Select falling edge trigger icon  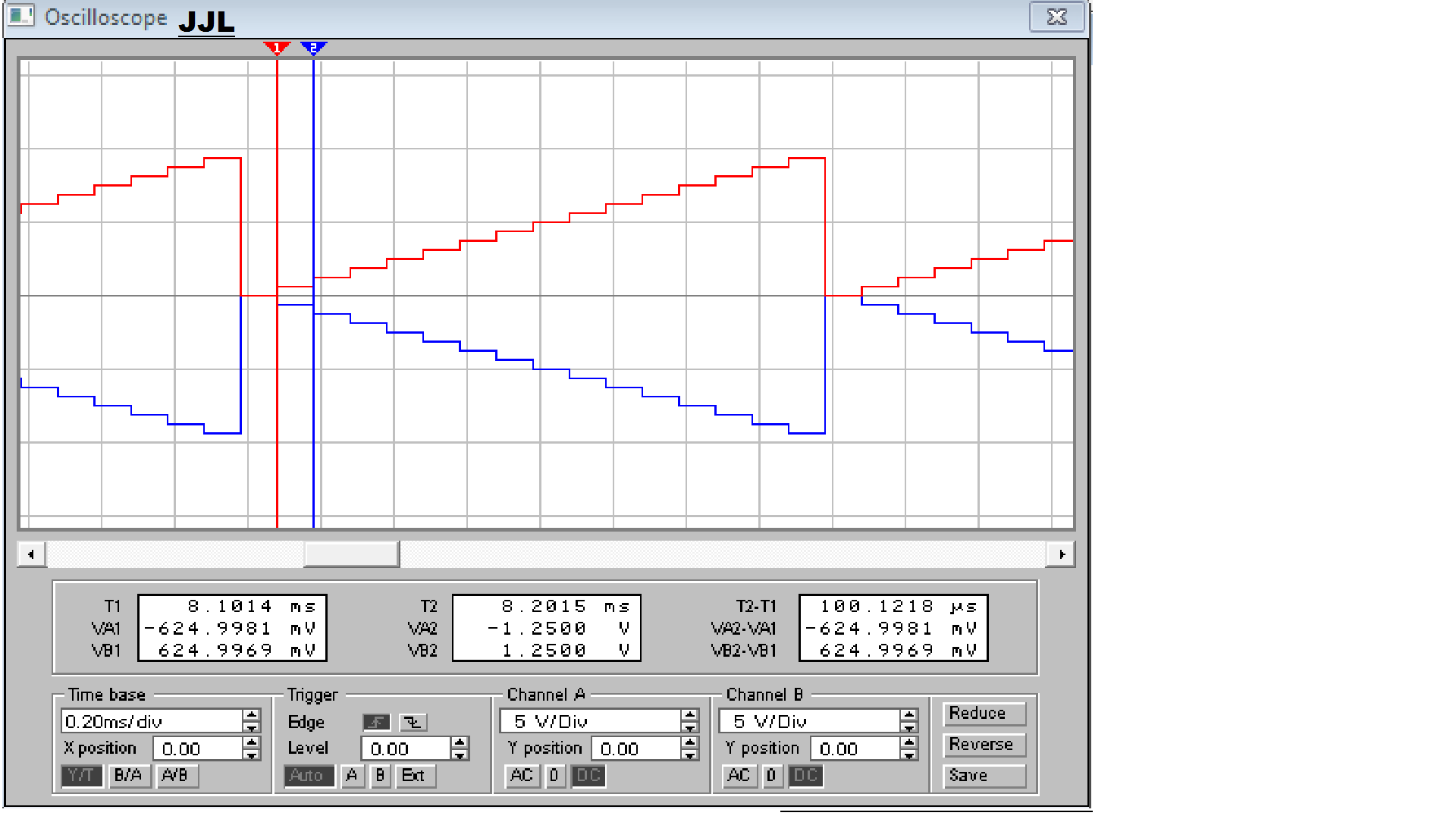pos(413,722)
